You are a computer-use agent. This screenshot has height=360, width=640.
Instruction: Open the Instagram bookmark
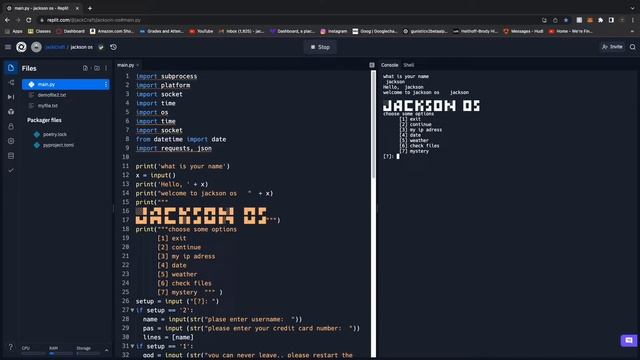[333, 31]
